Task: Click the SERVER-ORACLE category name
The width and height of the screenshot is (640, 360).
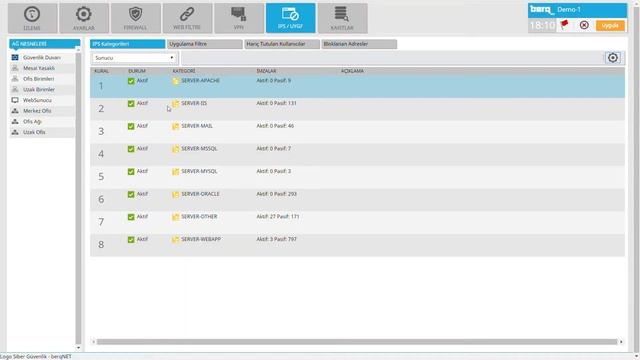Action: (200, 194)
